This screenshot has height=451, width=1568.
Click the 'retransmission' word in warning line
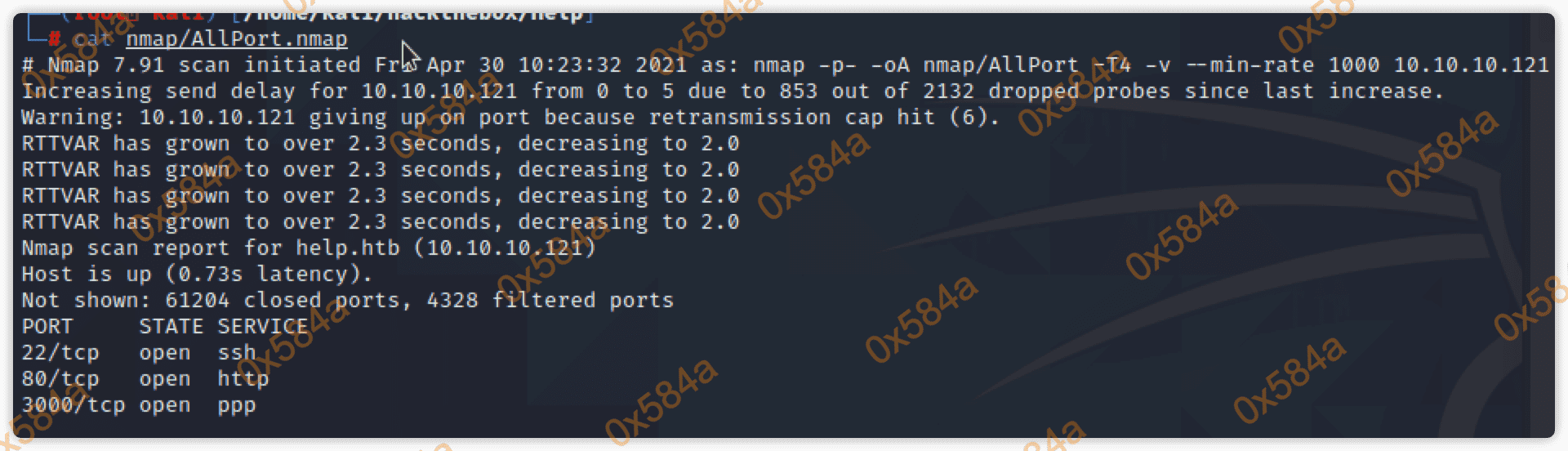739,118
